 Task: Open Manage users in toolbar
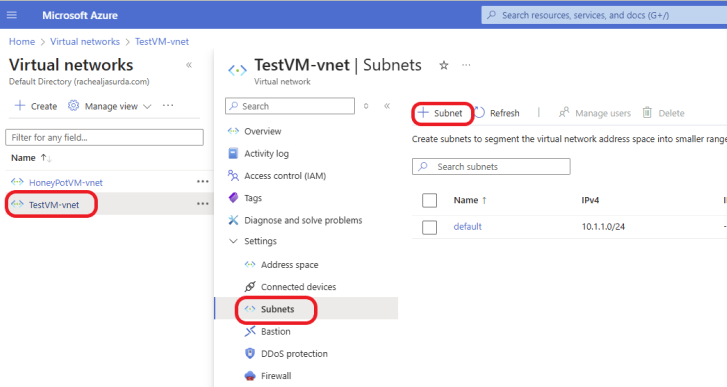click(x=594, y=113)
